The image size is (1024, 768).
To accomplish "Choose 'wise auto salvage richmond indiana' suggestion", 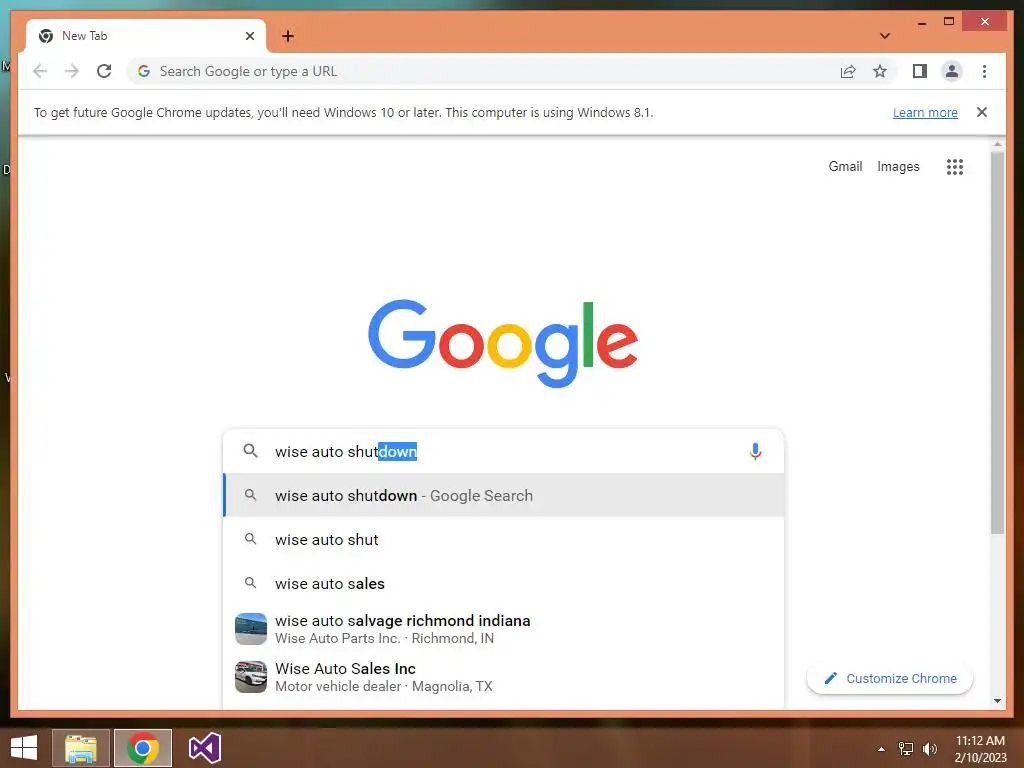I will click(x=503, y=629).
